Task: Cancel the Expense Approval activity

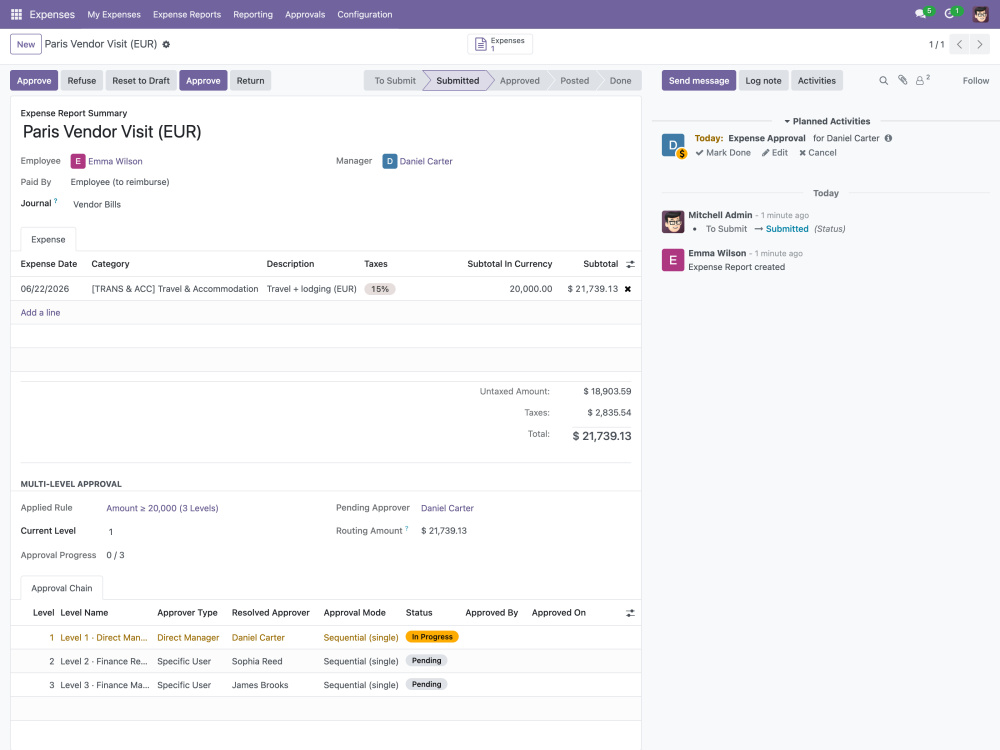Action: coord(818,153)
